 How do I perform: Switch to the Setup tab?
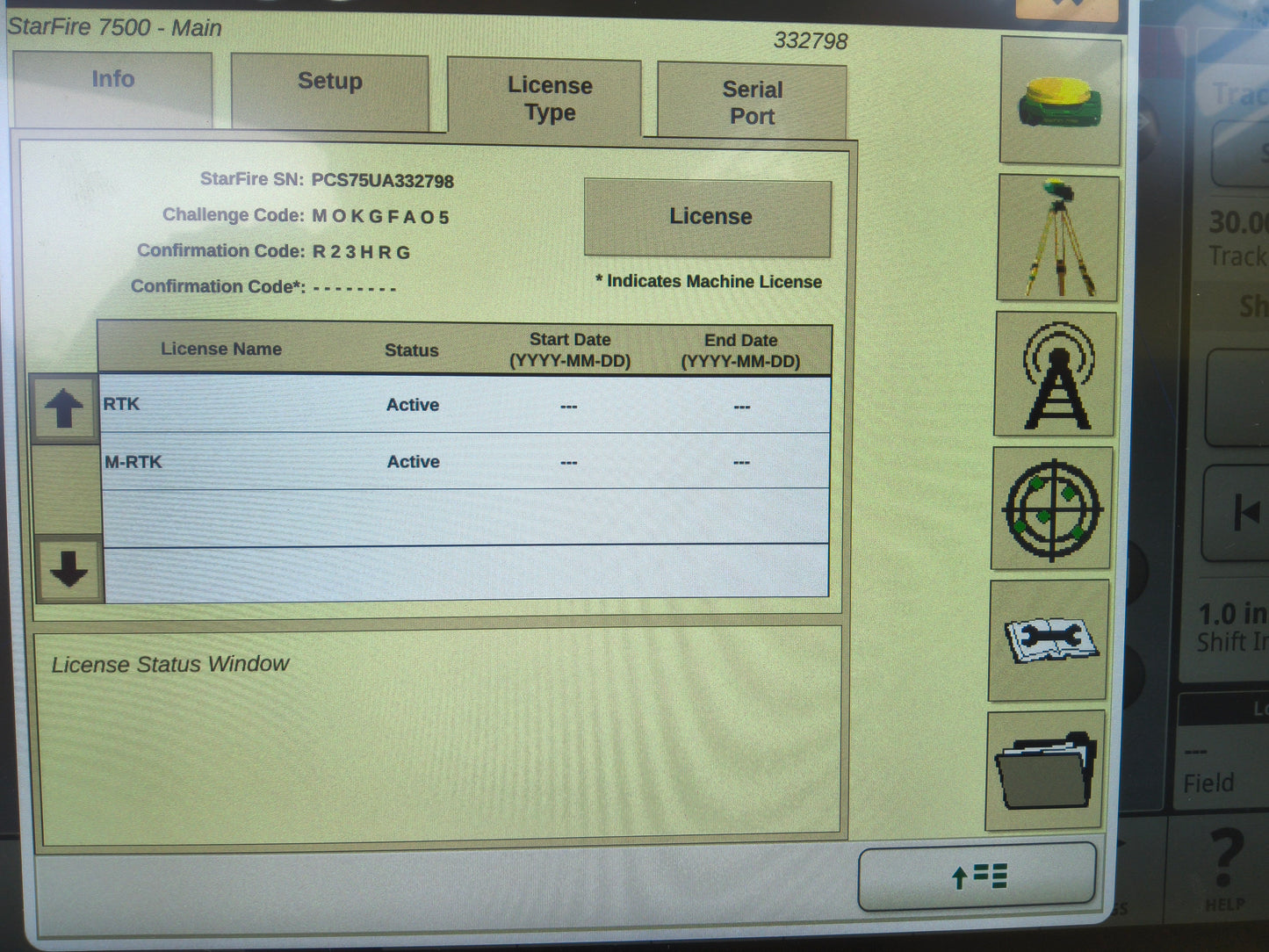click(329, 91)
